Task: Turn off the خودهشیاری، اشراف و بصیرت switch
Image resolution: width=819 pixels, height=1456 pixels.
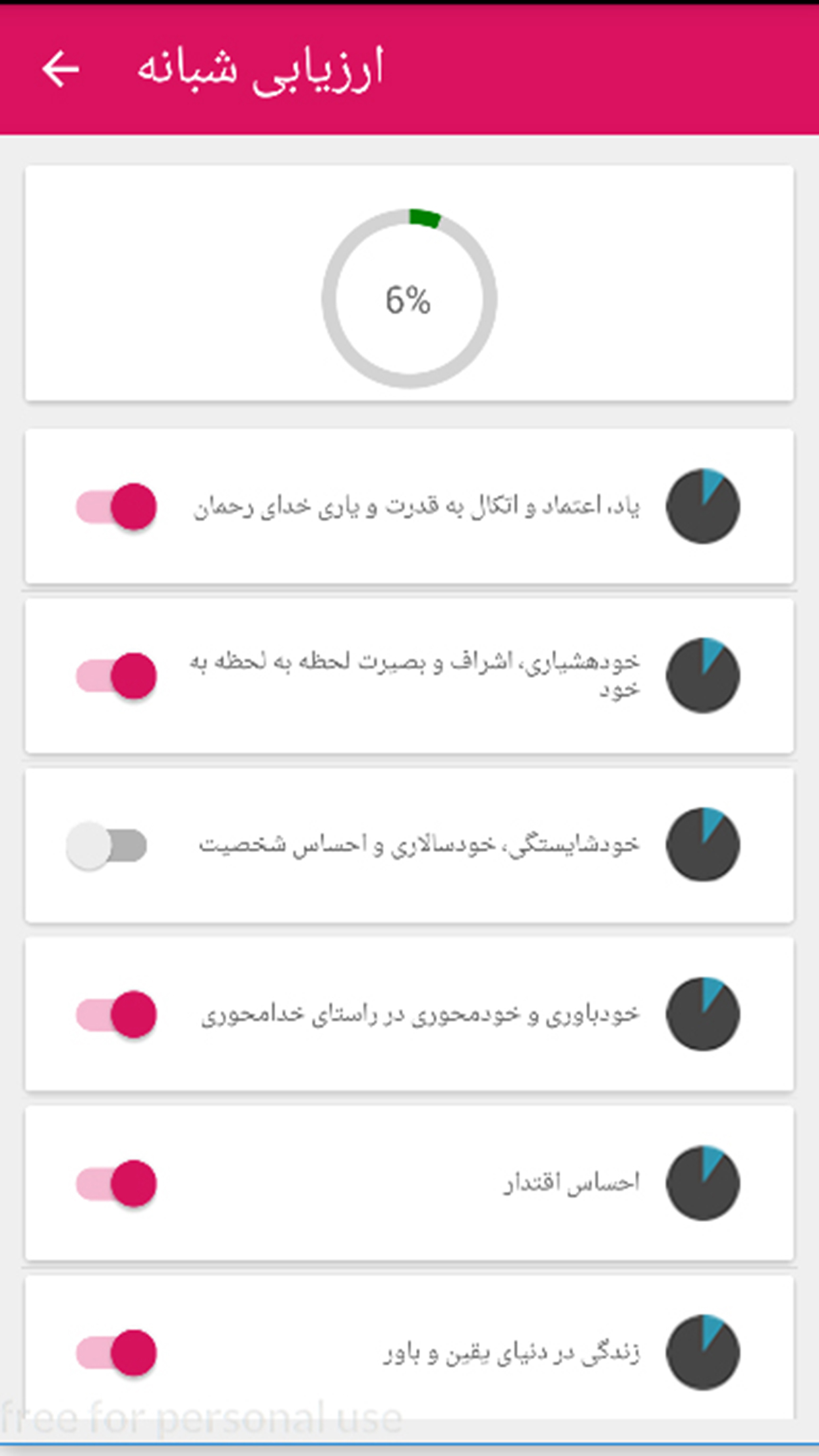Action: pos(116,676)
